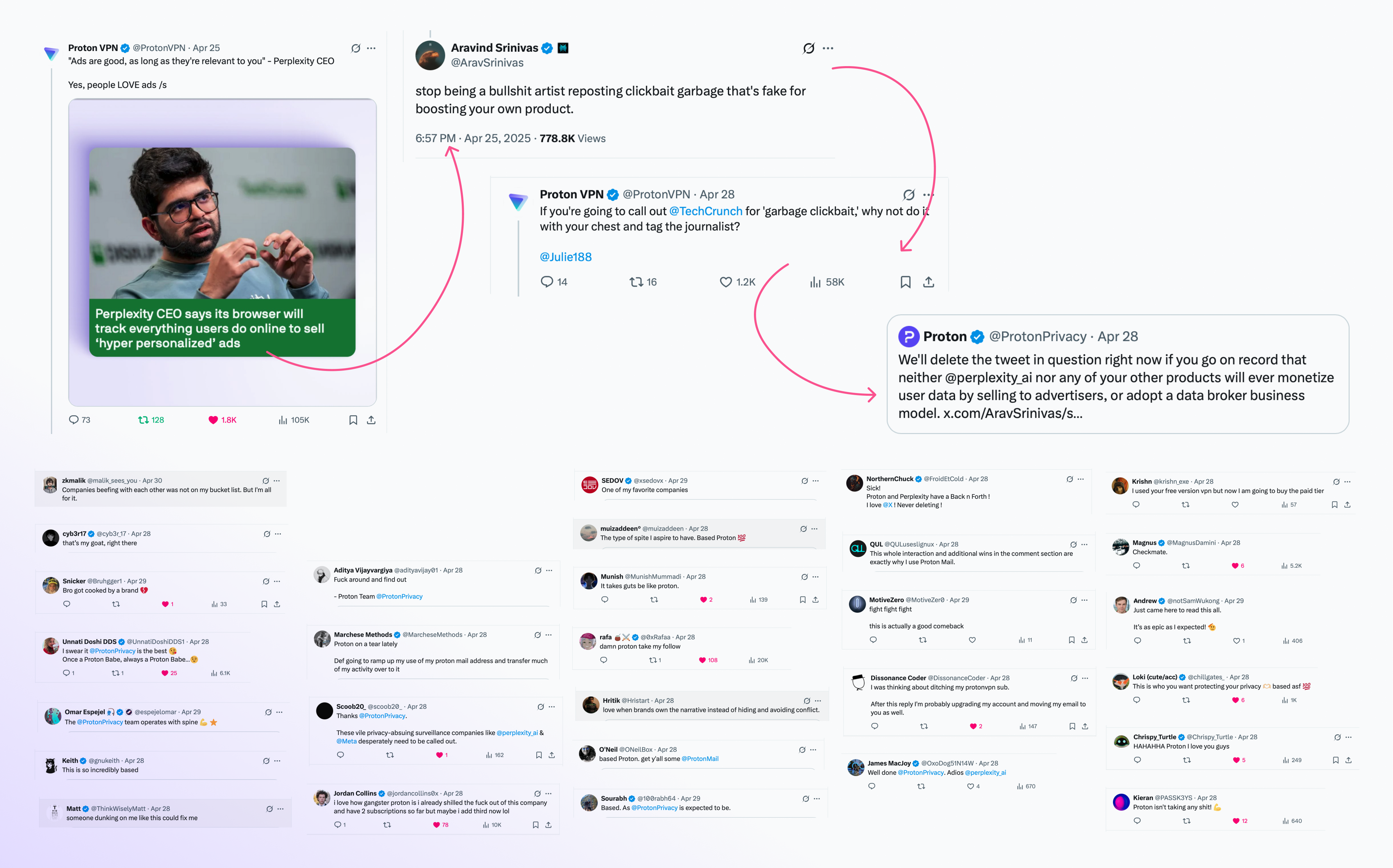1393x868 pixels.
Task: Open the @Julie188 profile mention
Action: [566, 257]
